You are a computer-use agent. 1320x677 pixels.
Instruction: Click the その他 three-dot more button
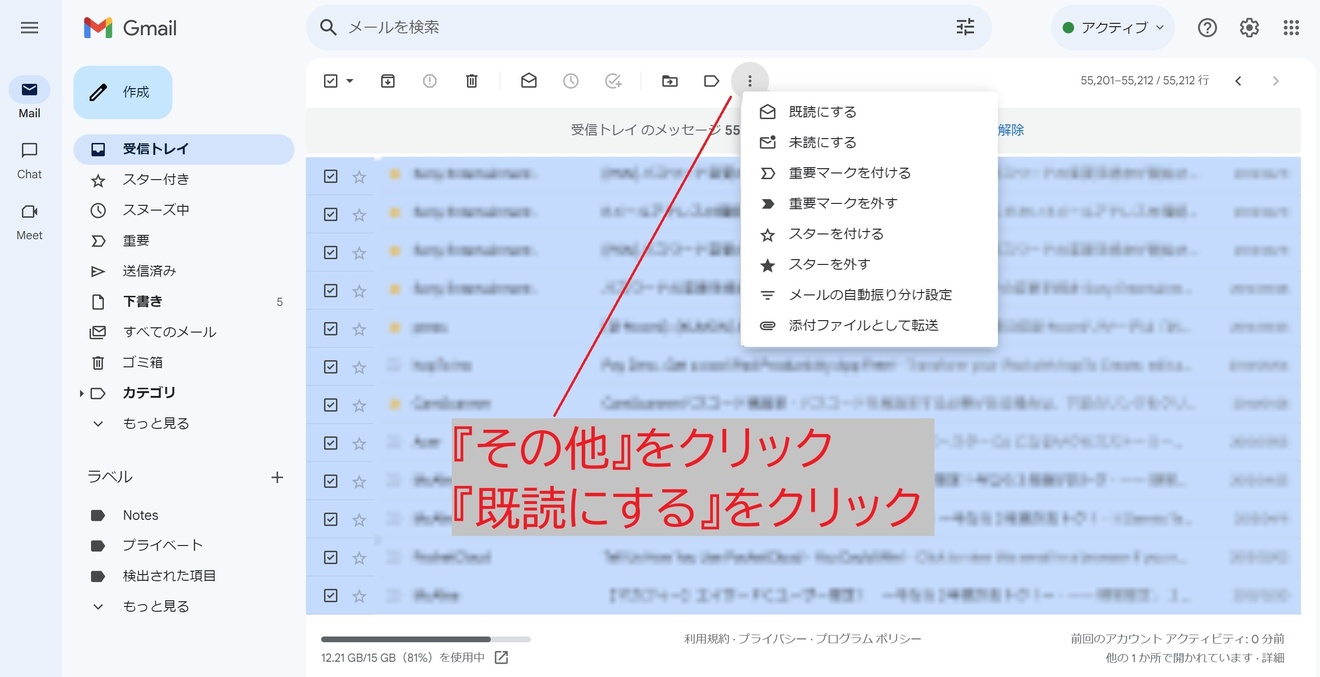coord(750,81)
